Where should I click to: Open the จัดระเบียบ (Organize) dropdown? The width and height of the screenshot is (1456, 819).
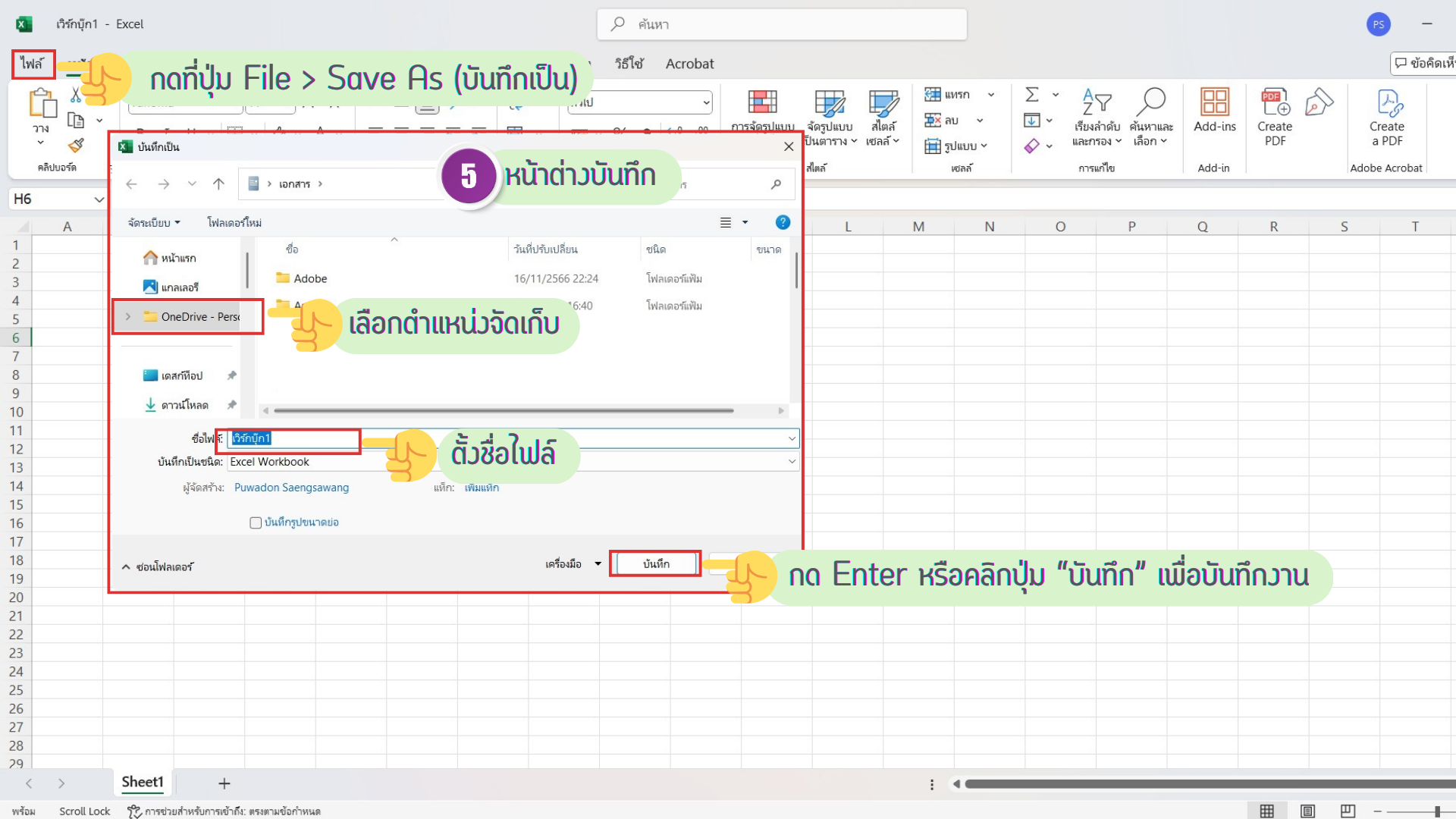click(x=154, y=222)
